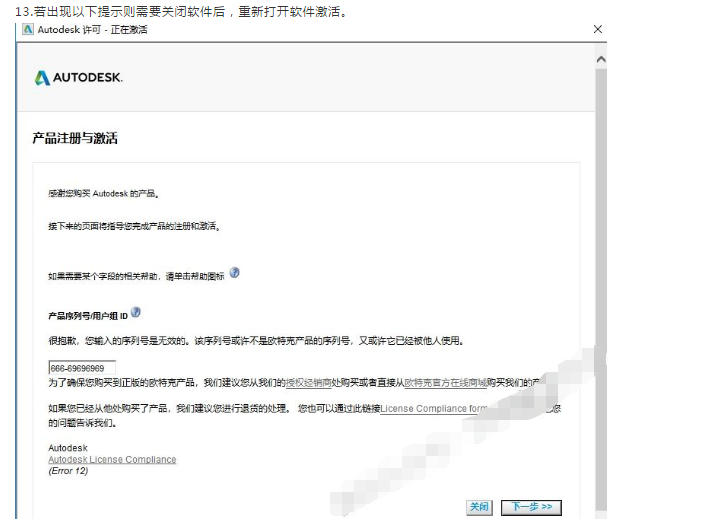Click the 产品注册与激活 heading
The height and width of the screenshot is (529, 702).
tap(75, 138)
